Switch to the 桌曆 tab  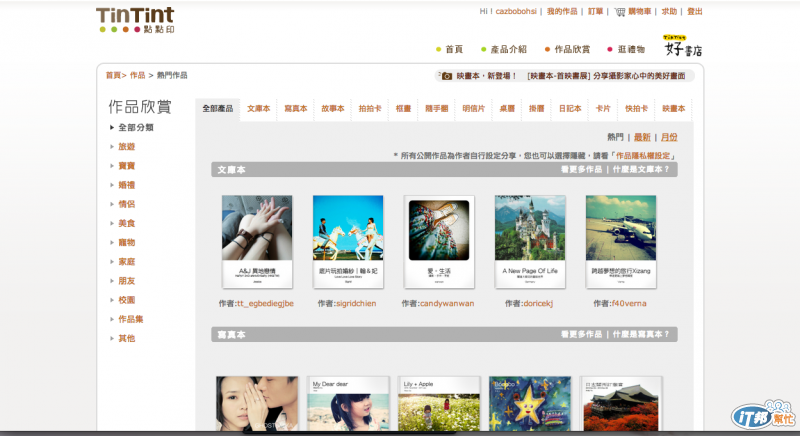507,109
